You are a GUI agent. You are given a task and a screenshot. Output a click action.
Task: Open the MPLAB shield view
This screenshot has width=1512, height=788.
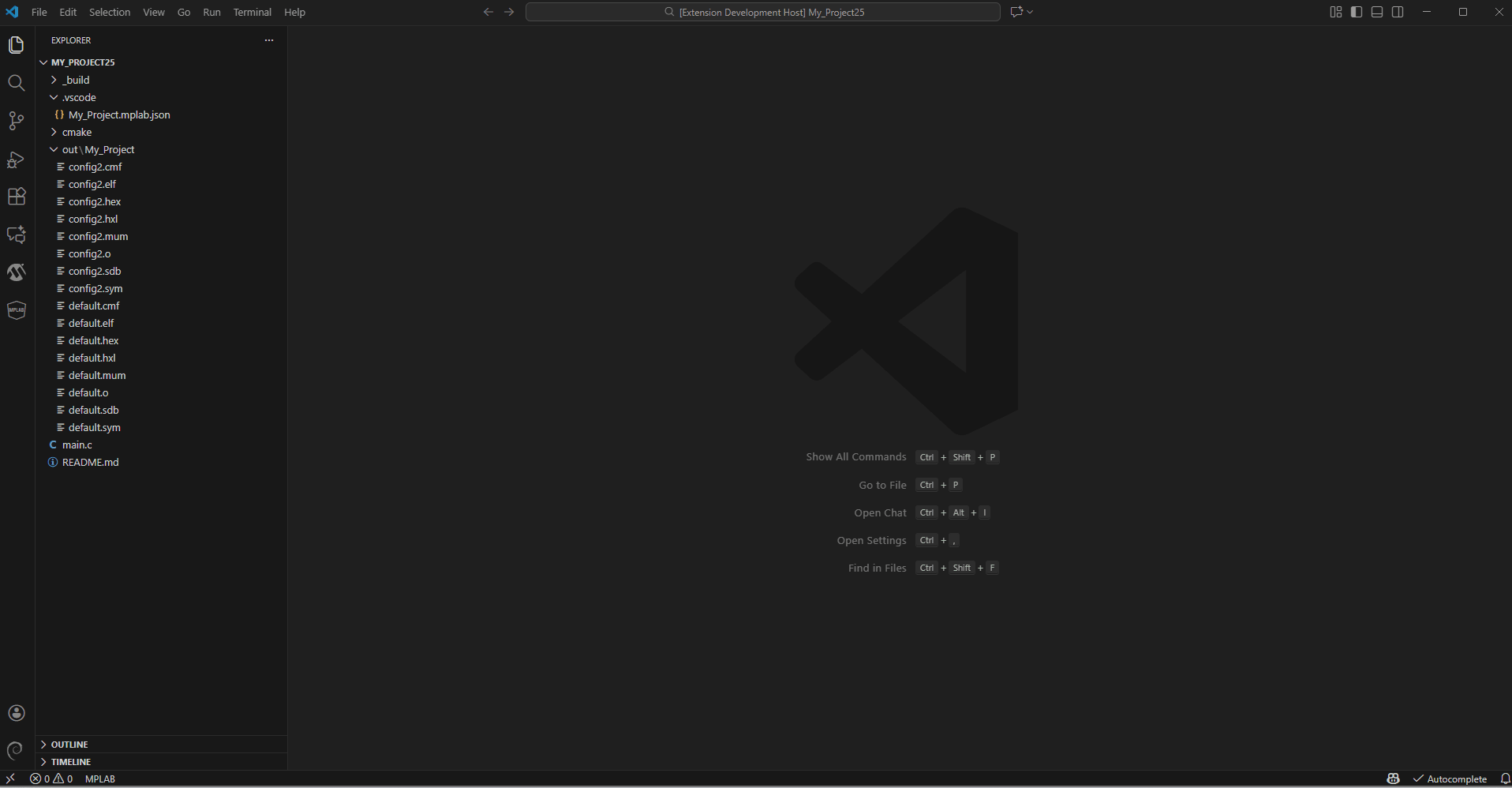point(16,310)
